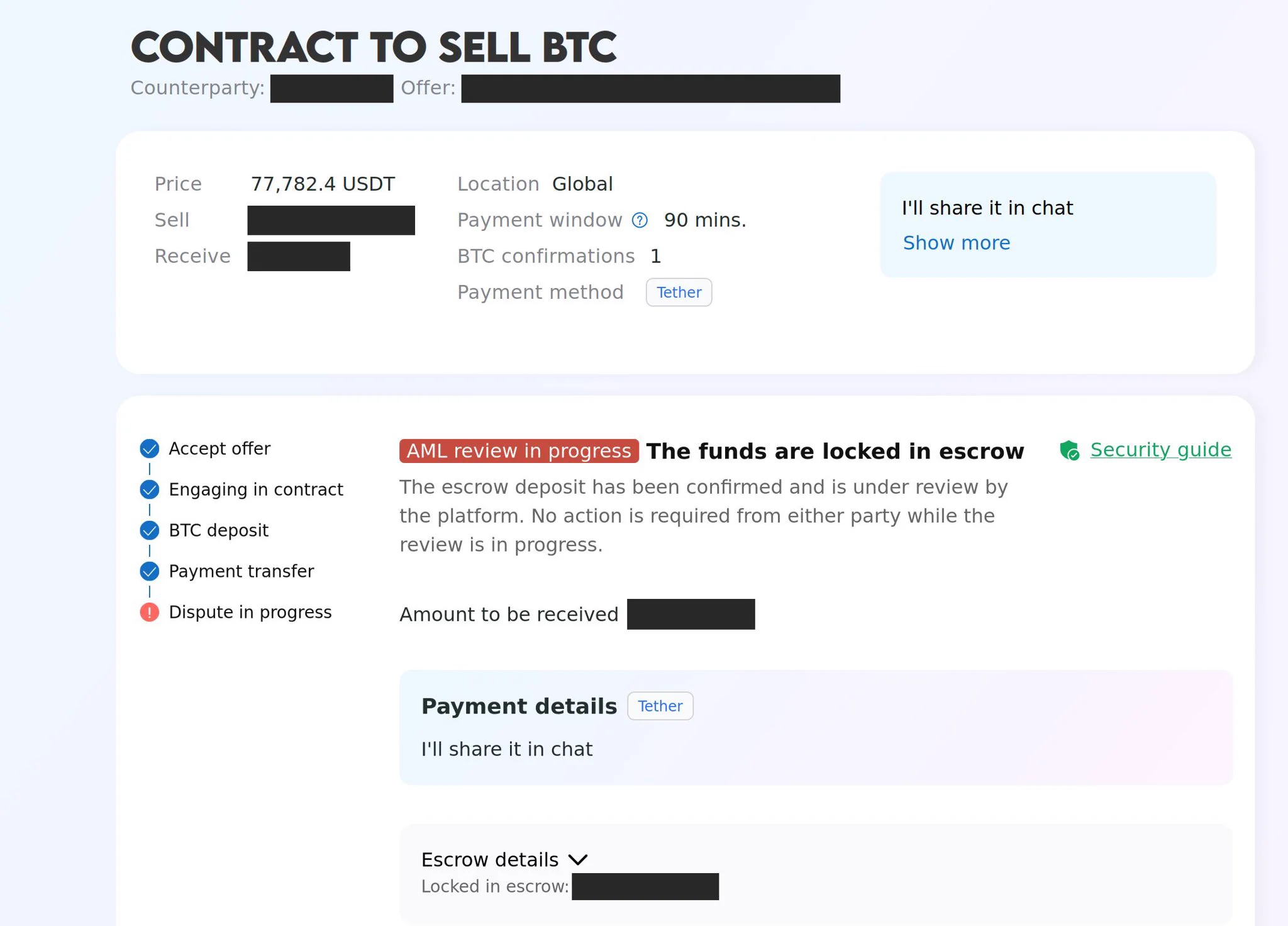Click the Payment window help question icon

(x=640, y=220)
